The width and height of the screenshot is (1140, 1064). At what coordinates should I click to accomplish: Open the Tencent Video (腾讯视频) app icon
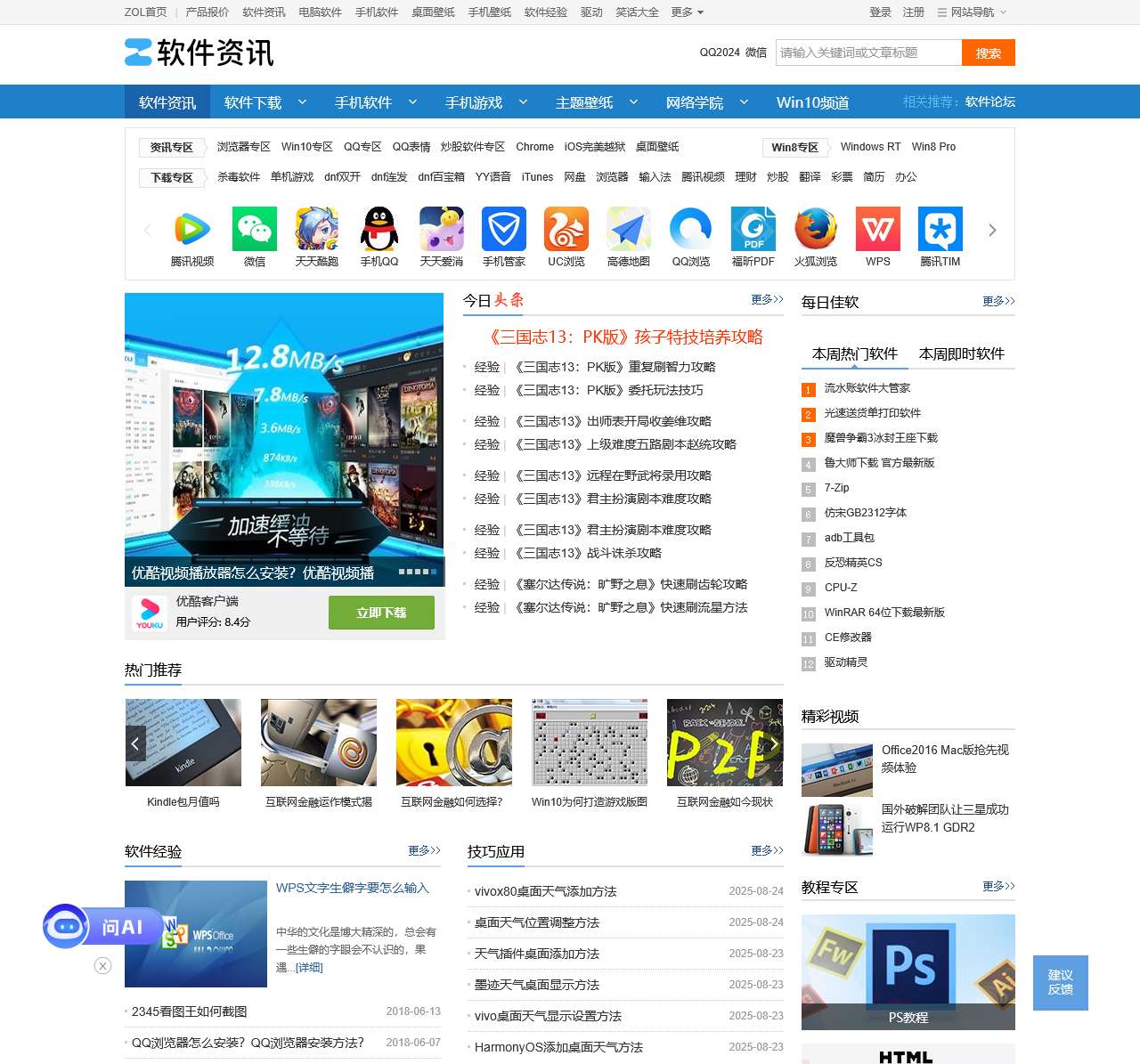click(192, 230)
